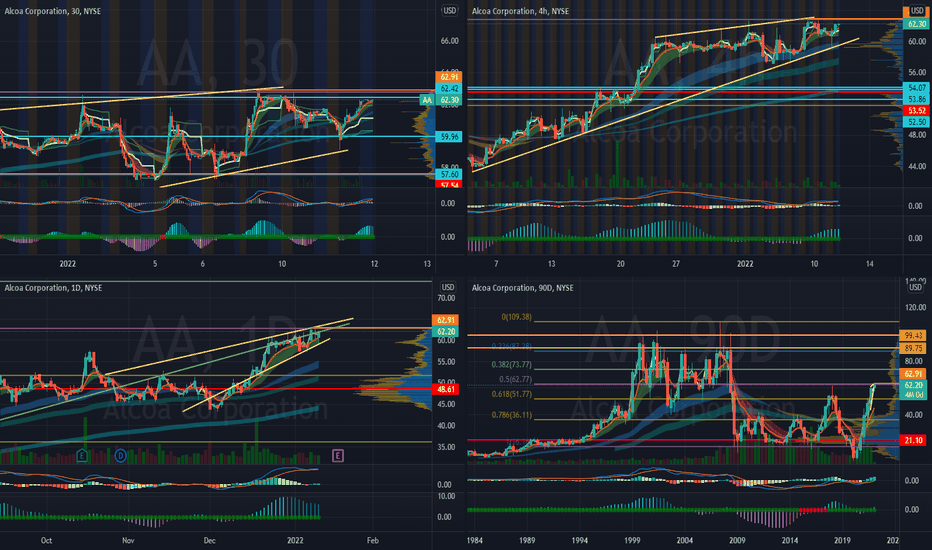Select the 0.618(51.77) Fibonacci level label
This screenshot has height=550, width=932.
(x=511, y=394)
